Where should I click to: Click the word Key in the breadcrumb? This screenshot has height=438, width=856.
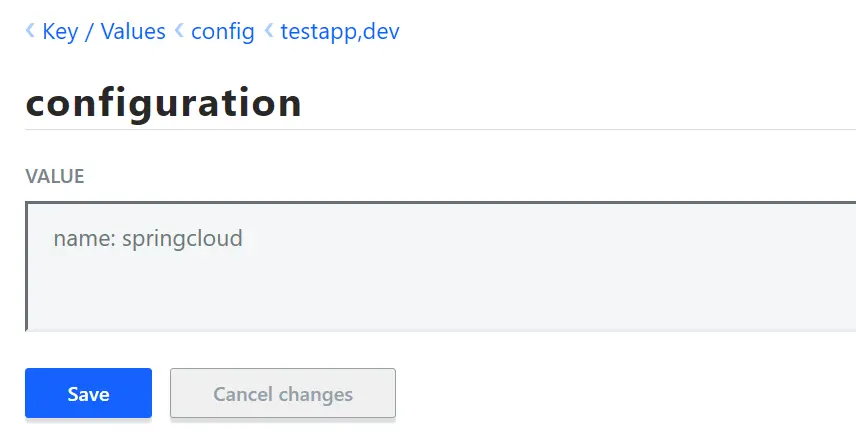coord(60,32)
